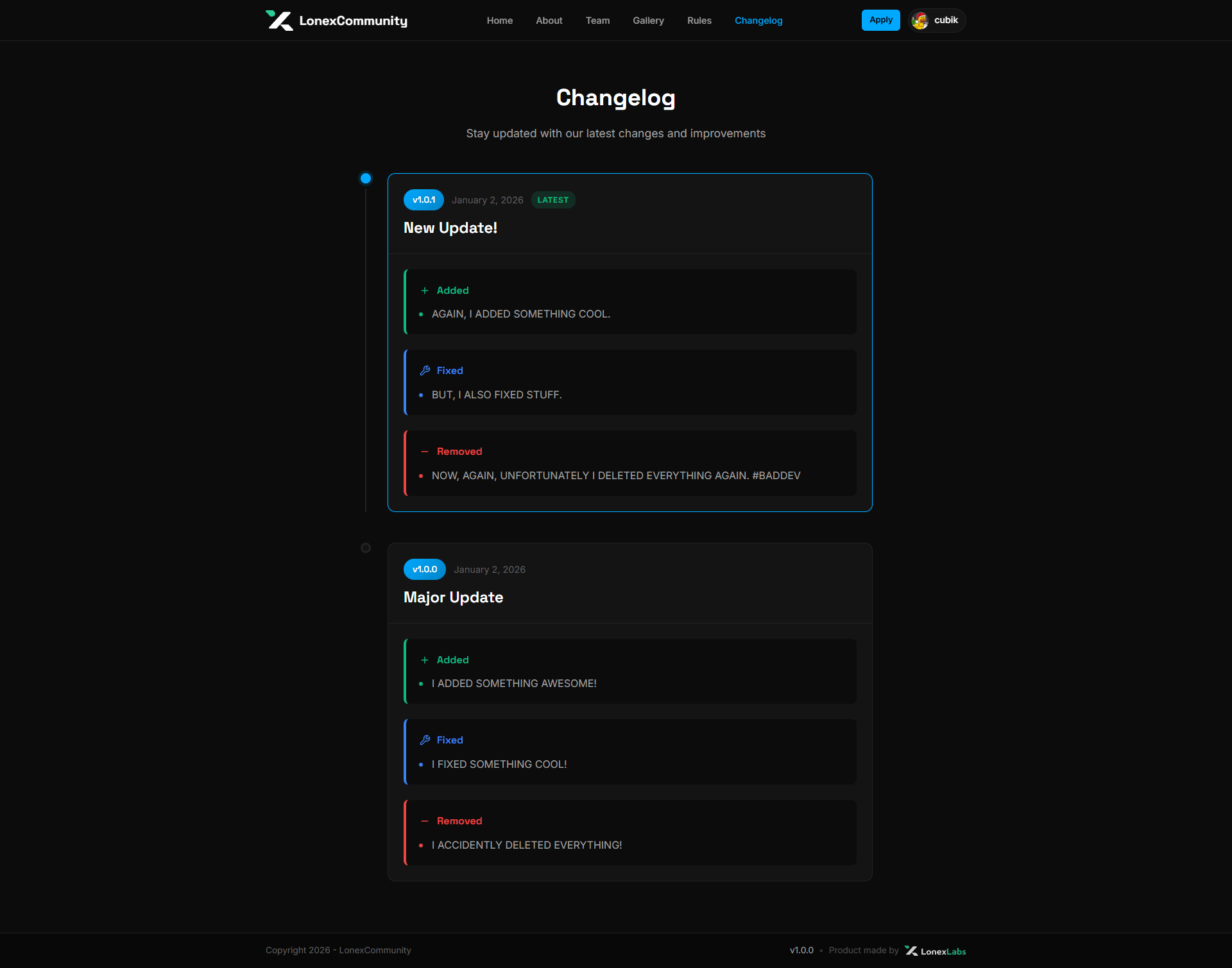This screenshot has width=1232, height=968.
Task: Open the cubik user profile menu
Action: click(937, 21)
